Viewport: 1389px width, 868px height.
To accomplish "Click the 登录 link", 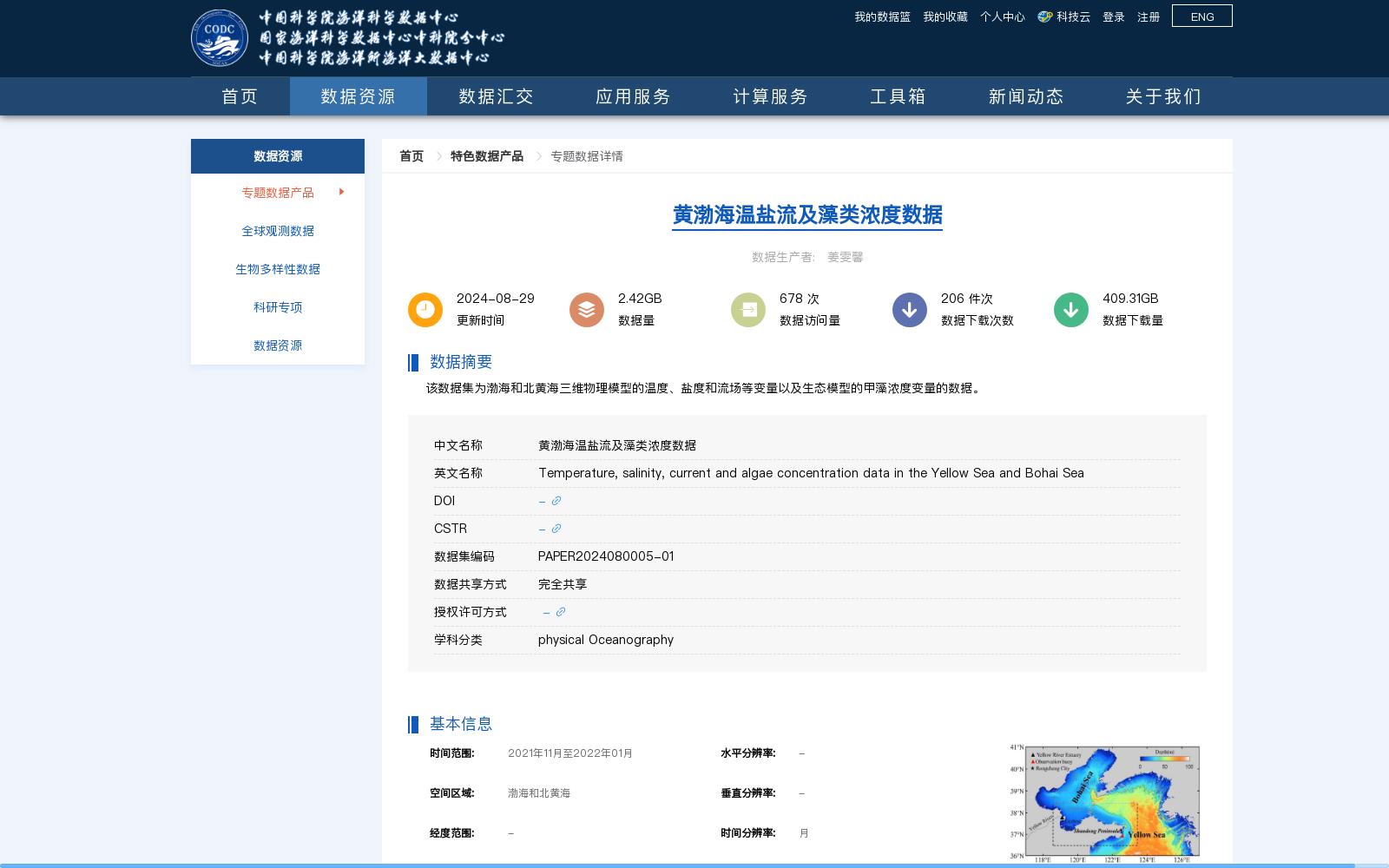I will pyautogui.click(x=1114, y=17).
